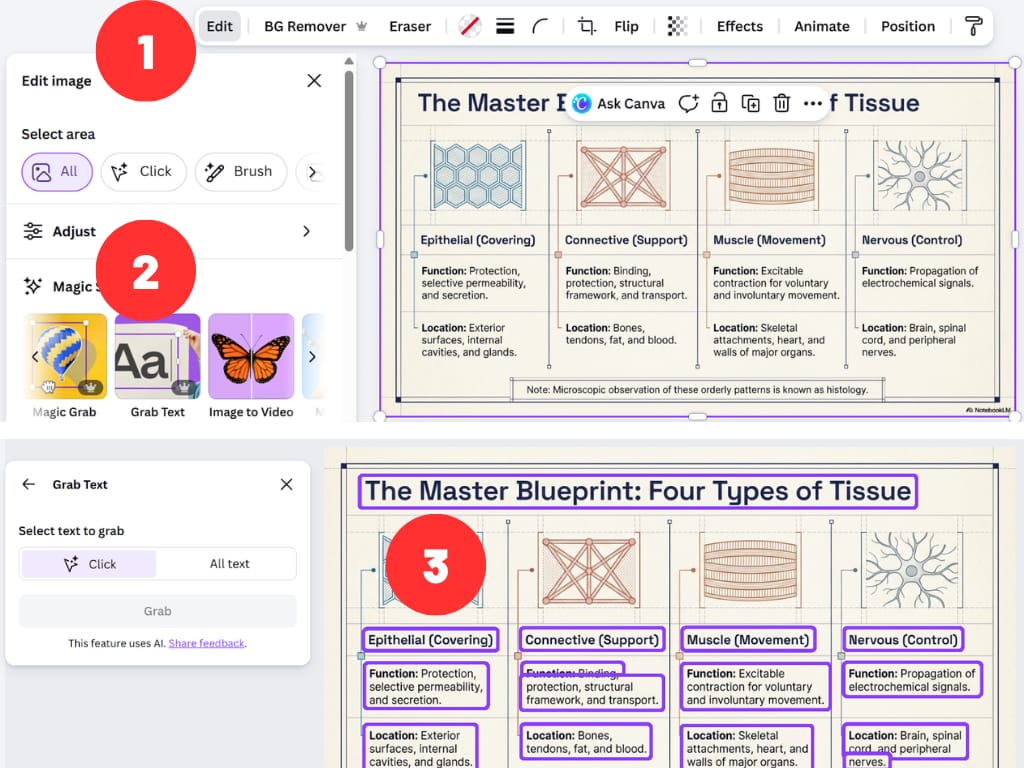
Task: Open the border style lines icon
Action: [x=505, y=27]
